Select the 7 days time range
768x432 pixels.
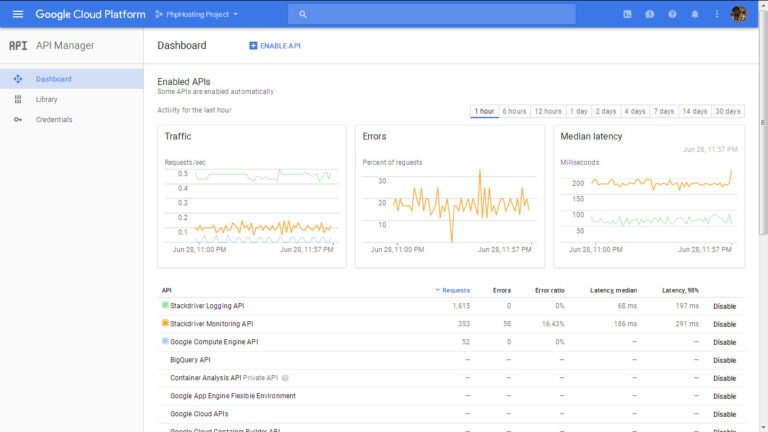(x=664, y=111)
